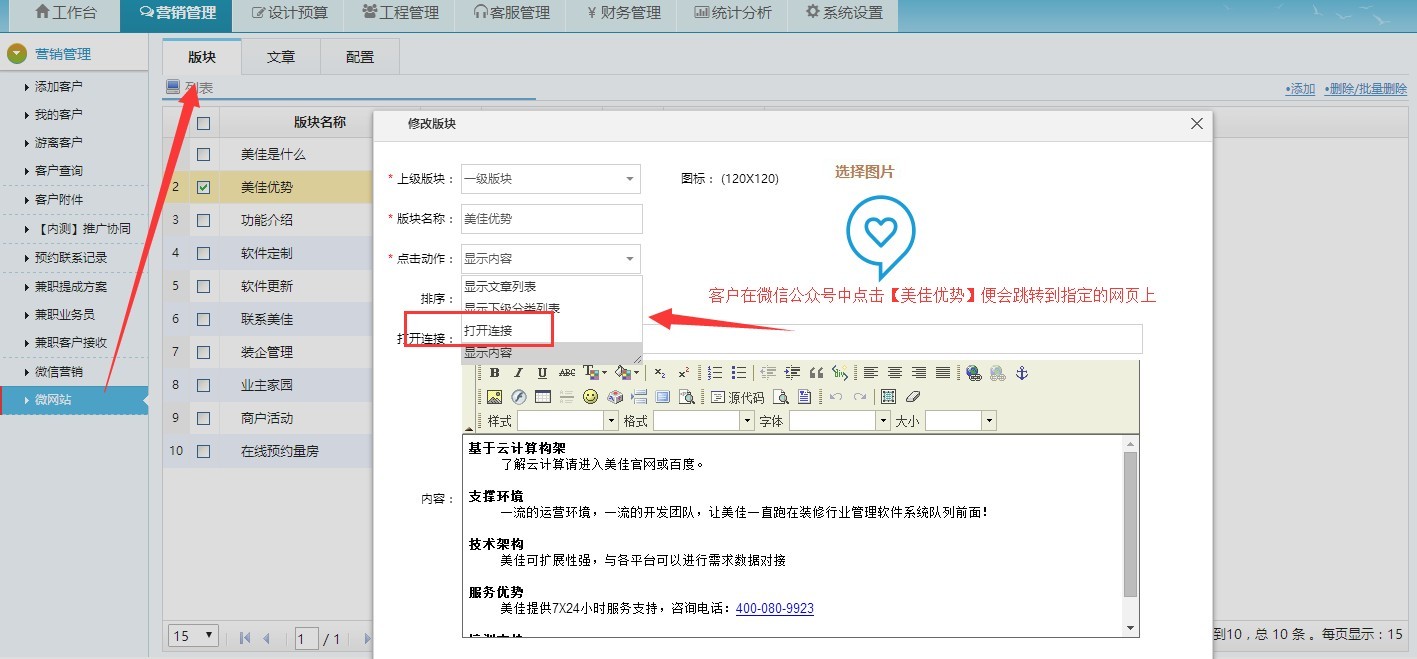
Task: Open the page size selector showing 15
Action: coord(192,636)
